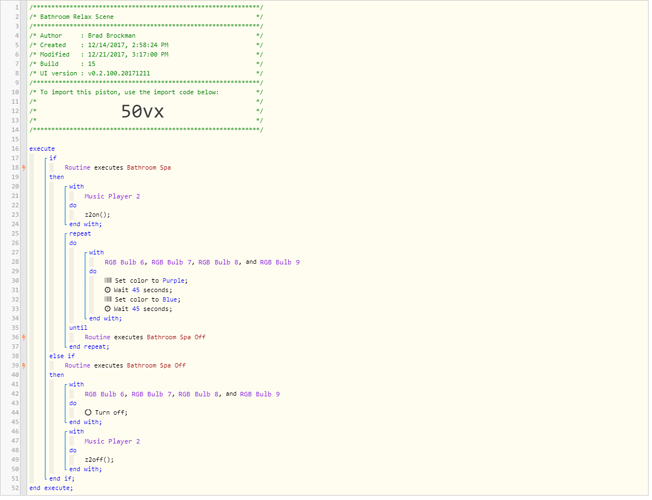Click RGB Bulb 6 on line 42
Viewport: 652px width, 500px height.
click(104, 394)
